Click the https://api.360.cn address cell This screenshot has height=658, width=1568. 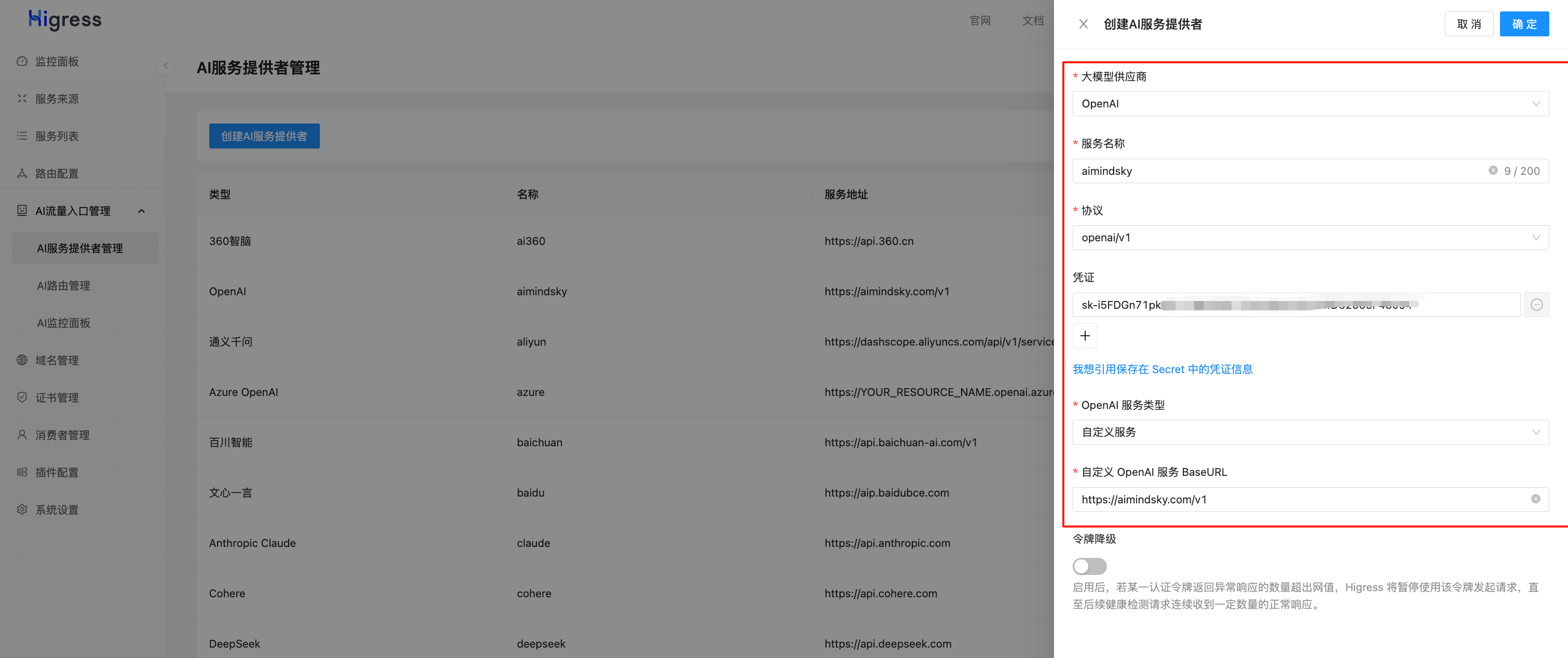tap(869, 241)
